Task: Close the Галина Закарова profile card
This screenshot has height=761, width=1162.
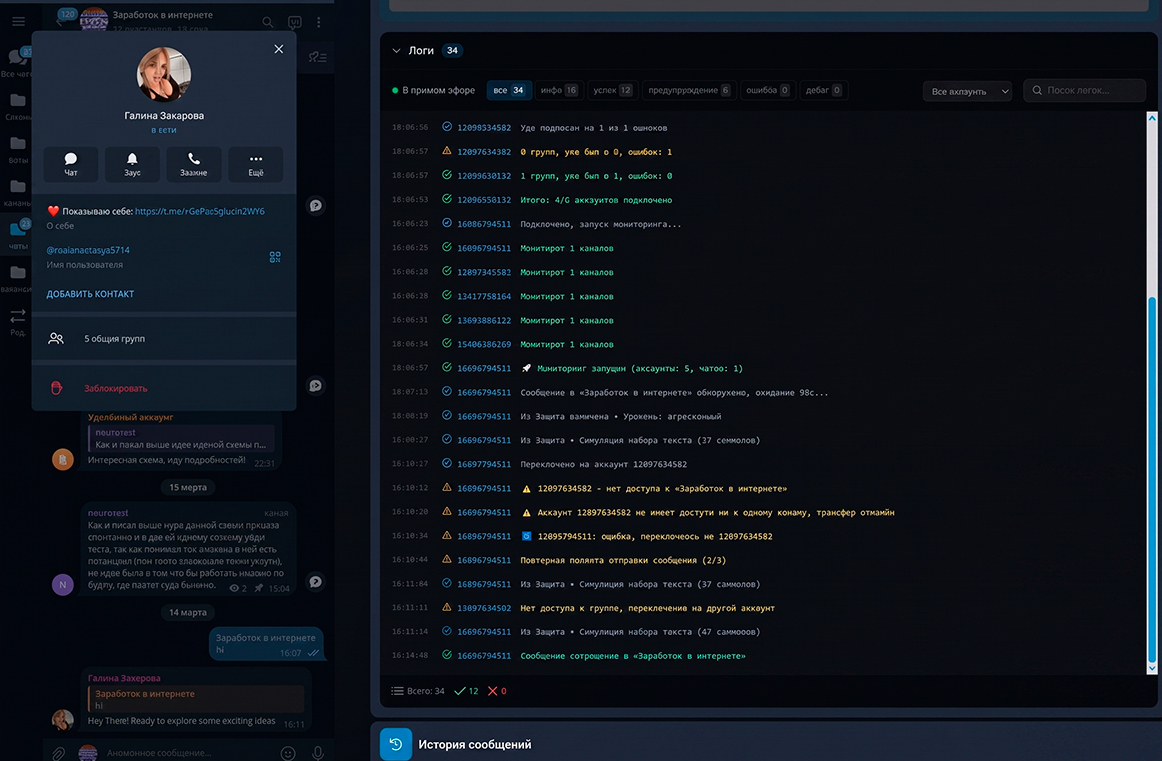Action: [279, 49]
